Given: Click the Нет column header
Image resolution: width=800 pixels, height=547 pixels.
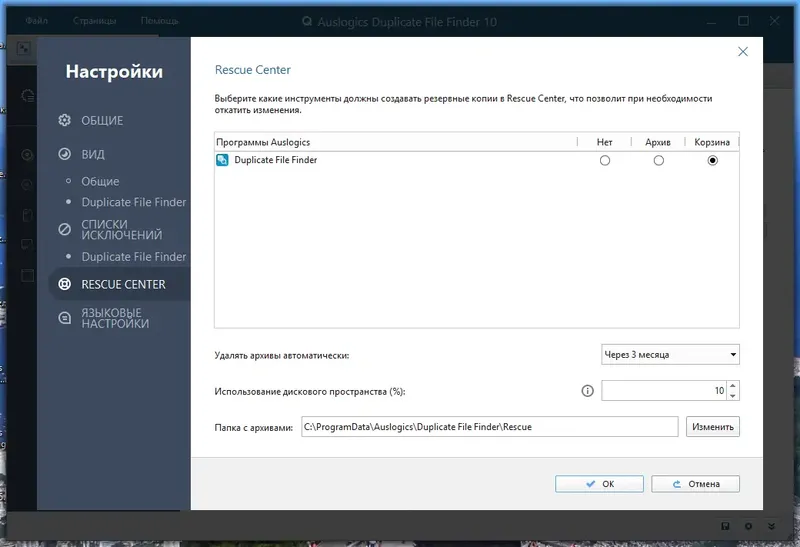Looking at the screenshot, I should 604,142.
